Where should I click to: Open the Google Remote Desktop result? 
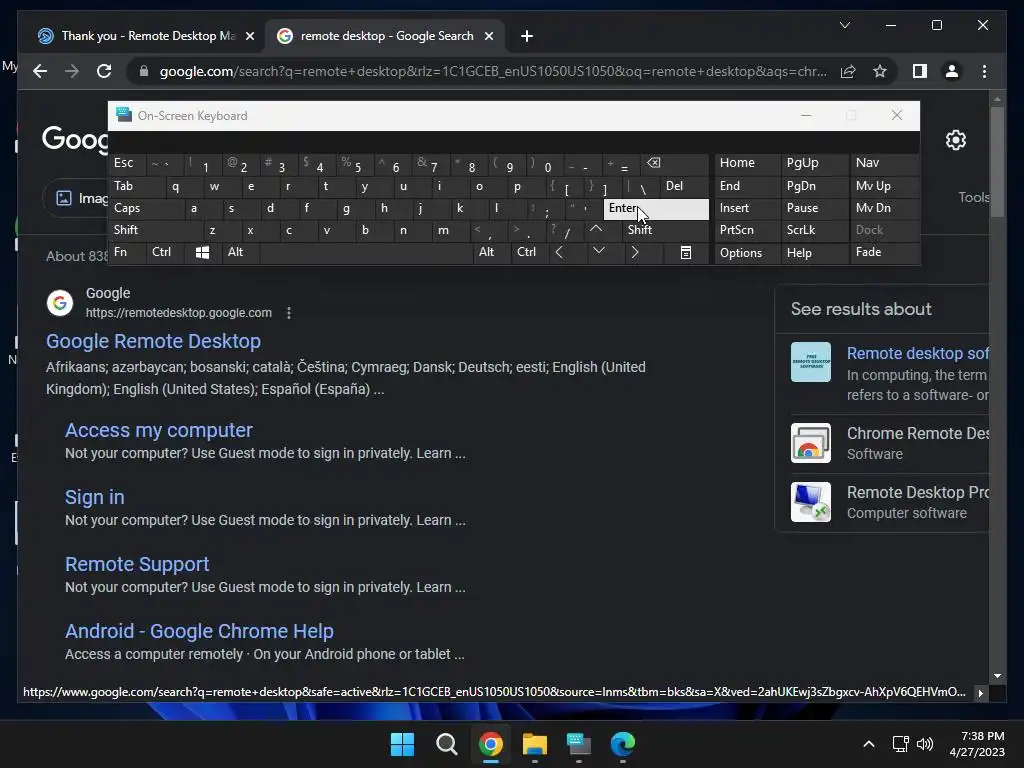click(x=153, y=341)
